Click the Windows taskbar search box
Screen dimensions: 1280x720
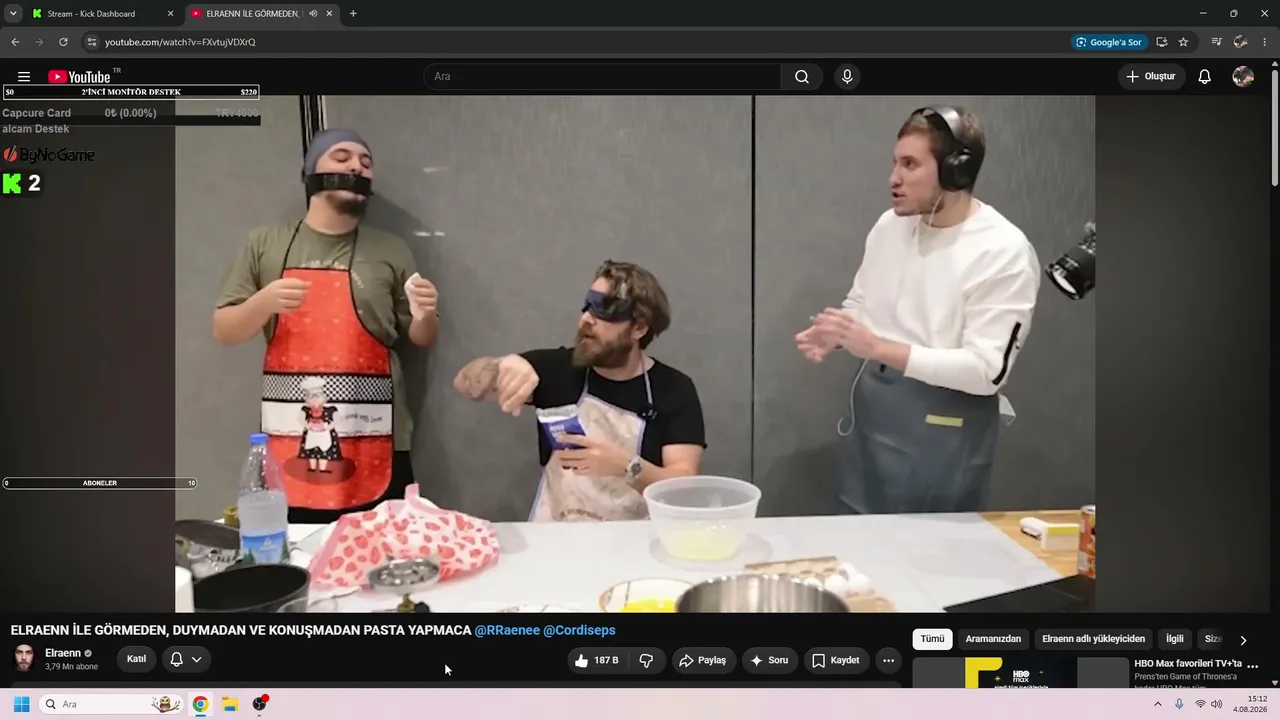point(112,704)
